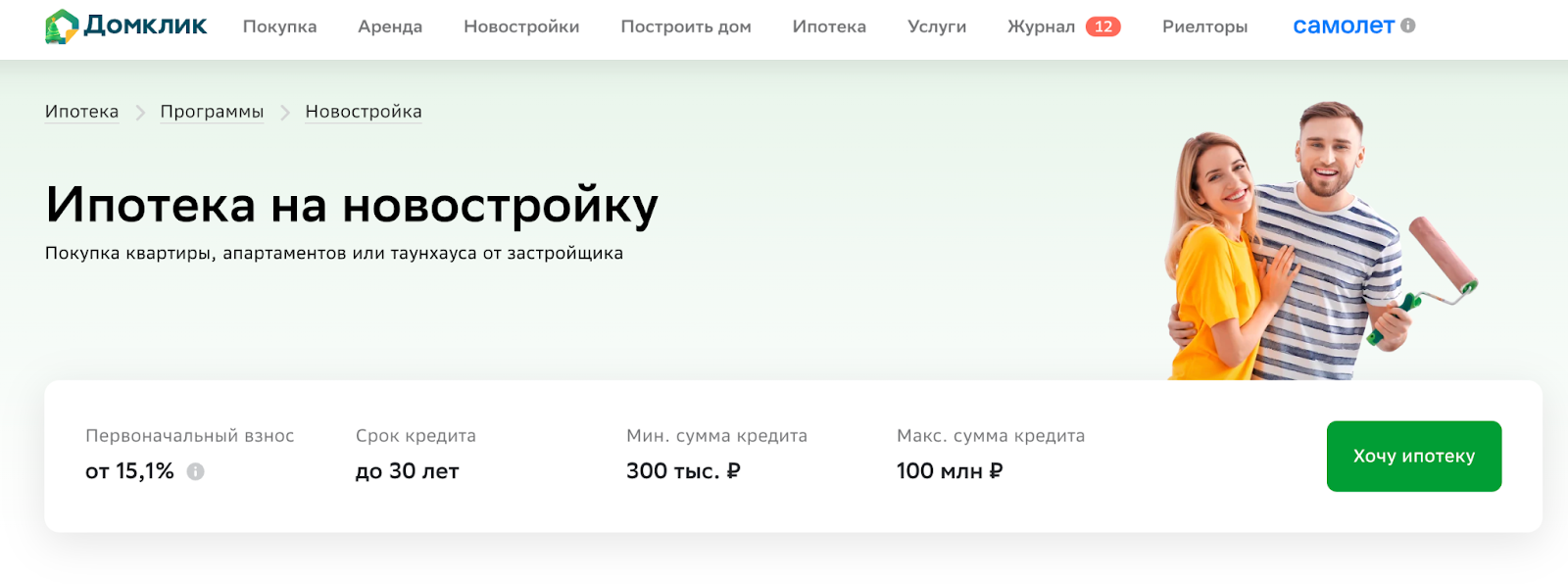Viewport: 1568px width, 584px height.
Task: Select Построить дом in the header
Action: click(686, 26)
